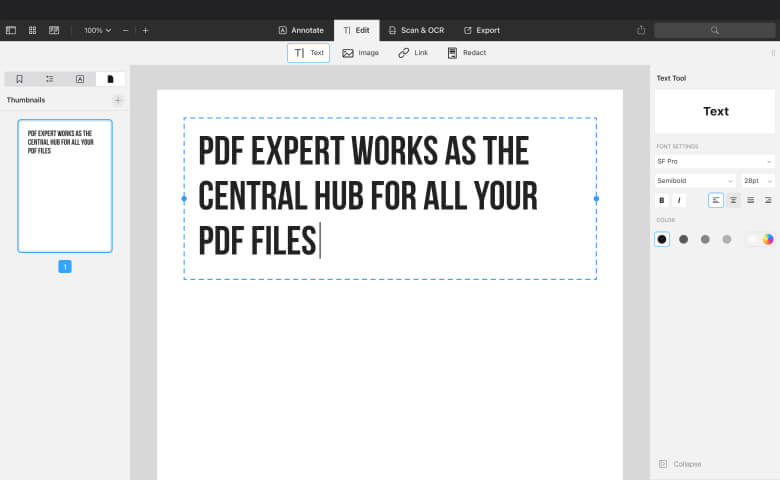Open split view layout icon
Image resolution: width=780 pixels, height=480 pixels.
point(54,30)
